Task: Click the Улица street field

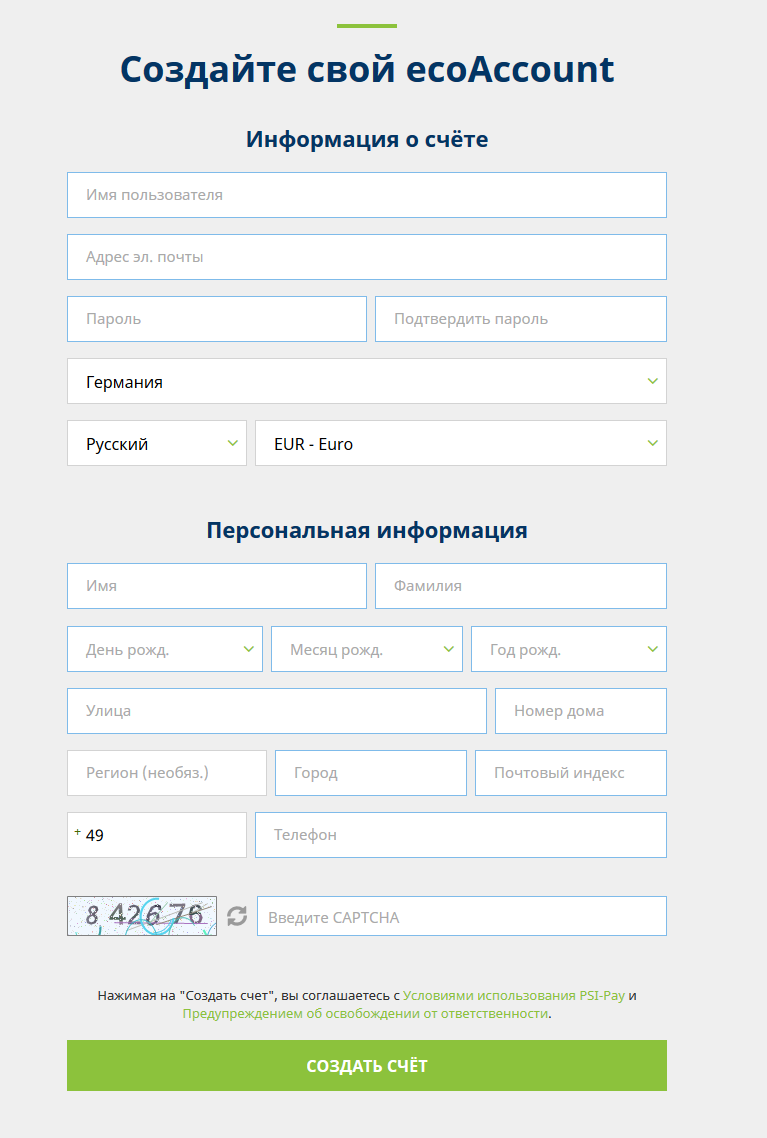Action: (x=276, y=711)
